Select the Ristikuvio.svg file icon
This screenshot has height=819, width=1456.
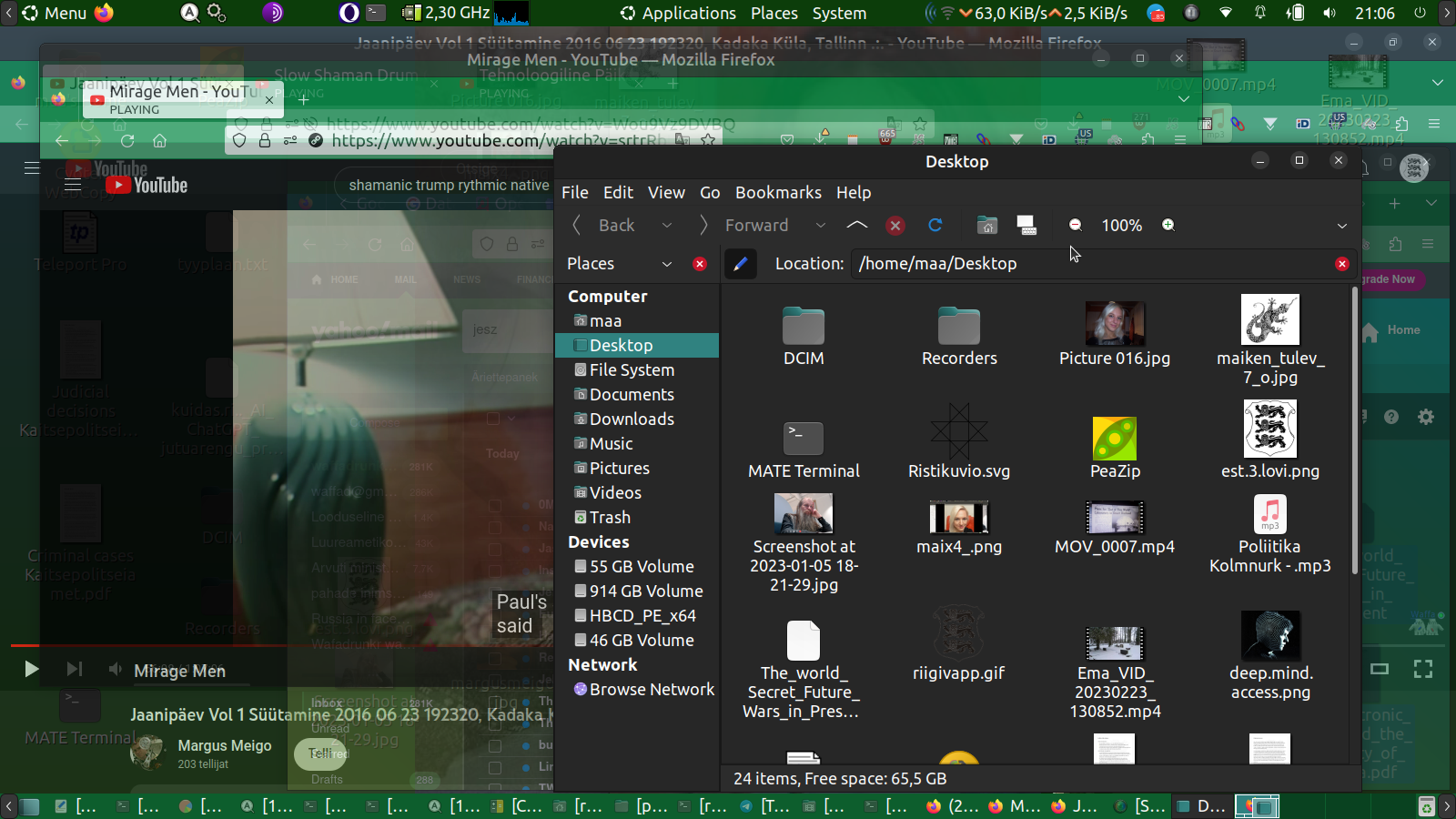pos(959,430)
